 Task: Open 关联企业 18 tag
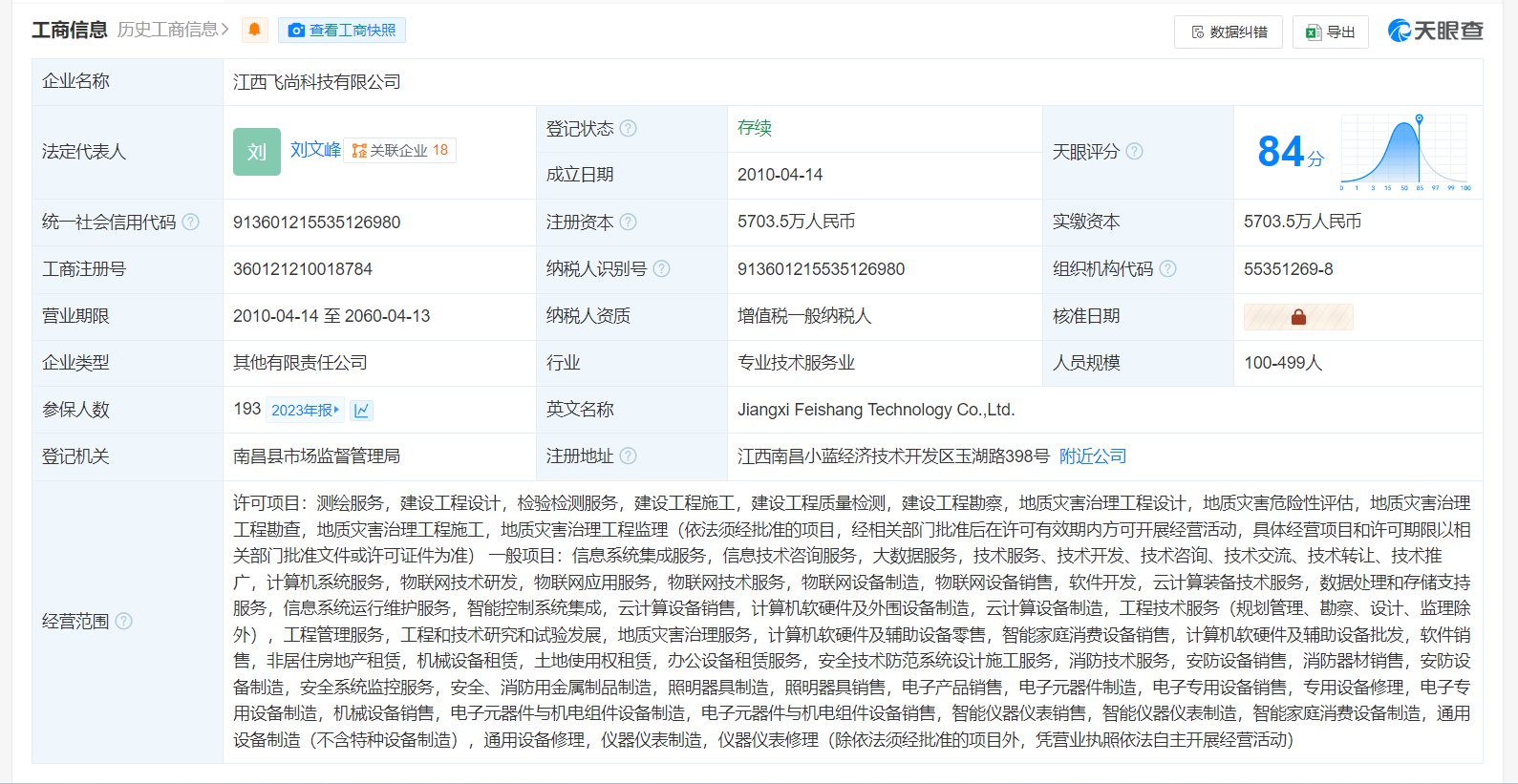coord(400,150)
